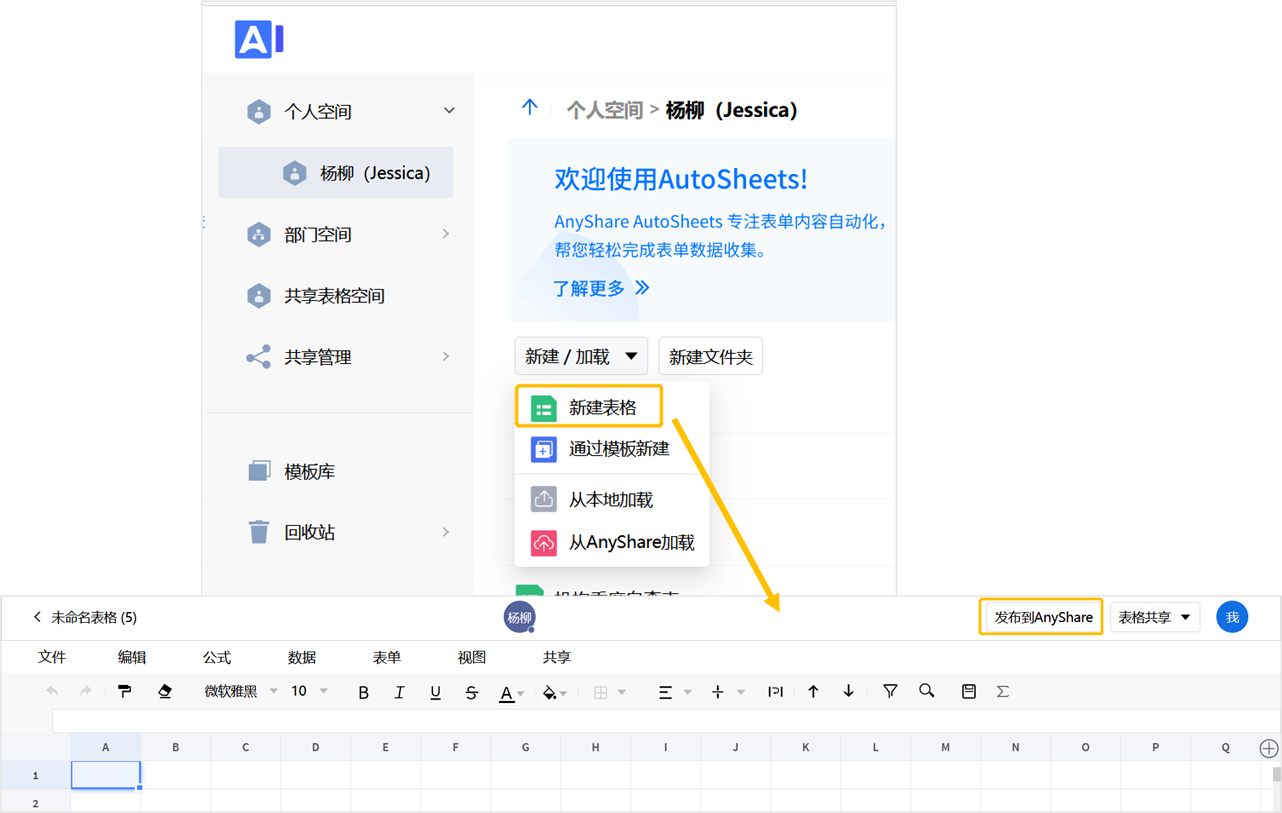Click the save disk icon
Screen dimensions: 1282x813
(x=968, y=691)
